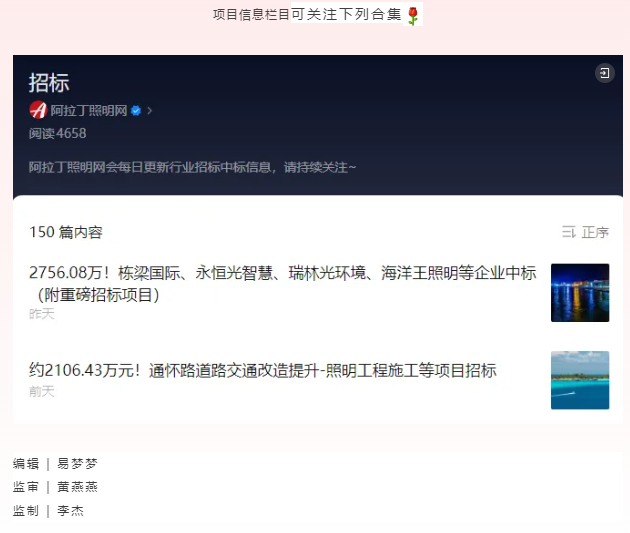630x533 pixels.
Task: Open the 约2106.43万元 通怀路 tender article
Action: [262, 371]
